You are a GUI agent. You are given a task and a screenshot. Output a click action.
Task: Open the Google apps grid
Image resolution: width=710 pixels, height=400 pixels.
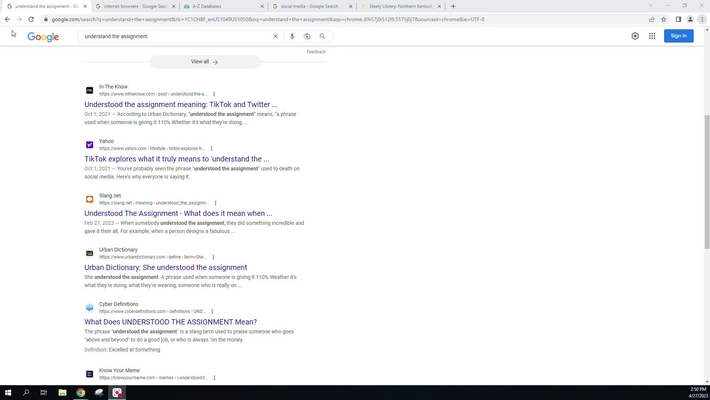tap(652, 36)
